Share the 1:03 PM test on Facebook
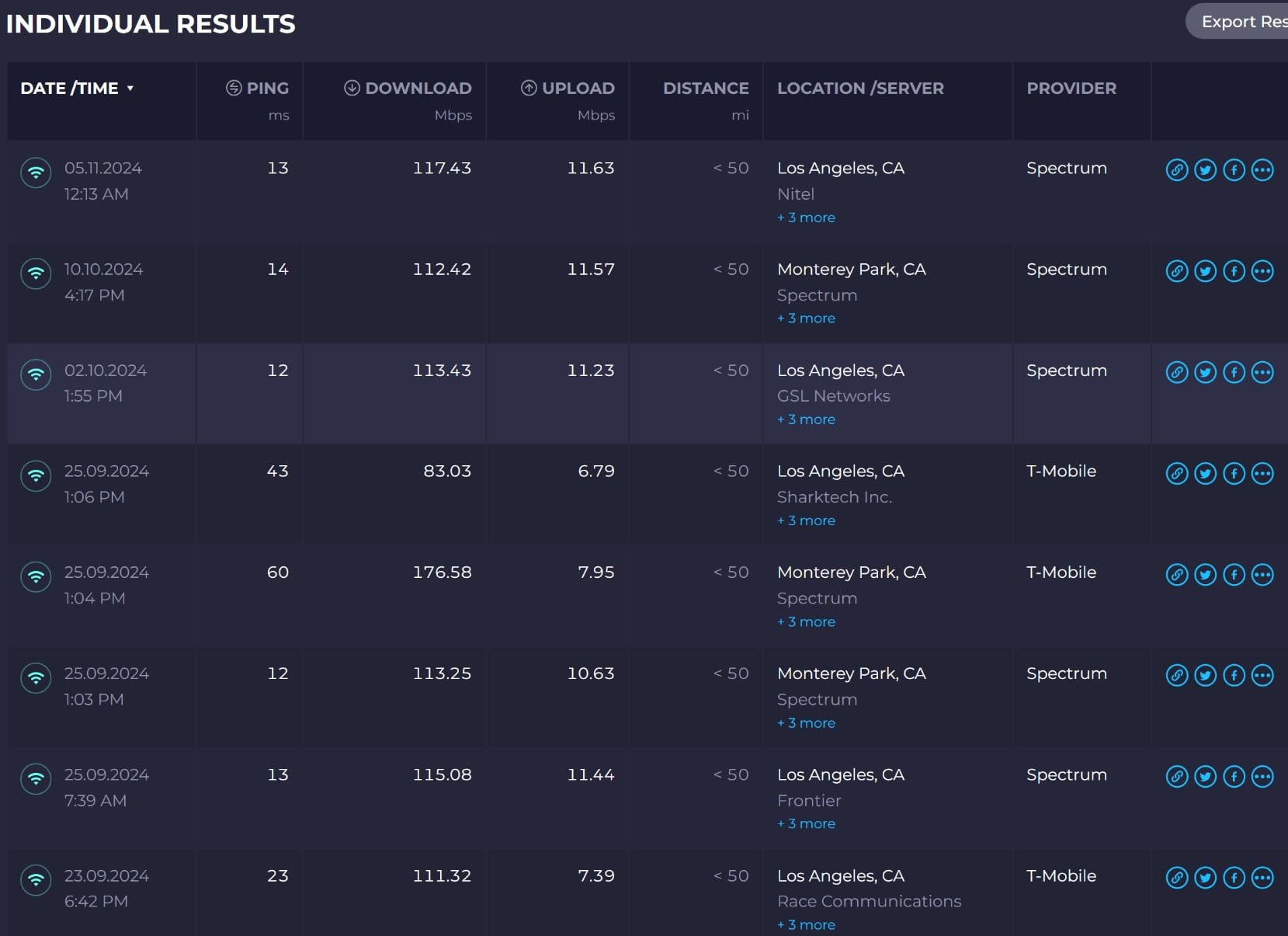This screenshot has width=1288, height=936. (1234, 675)
